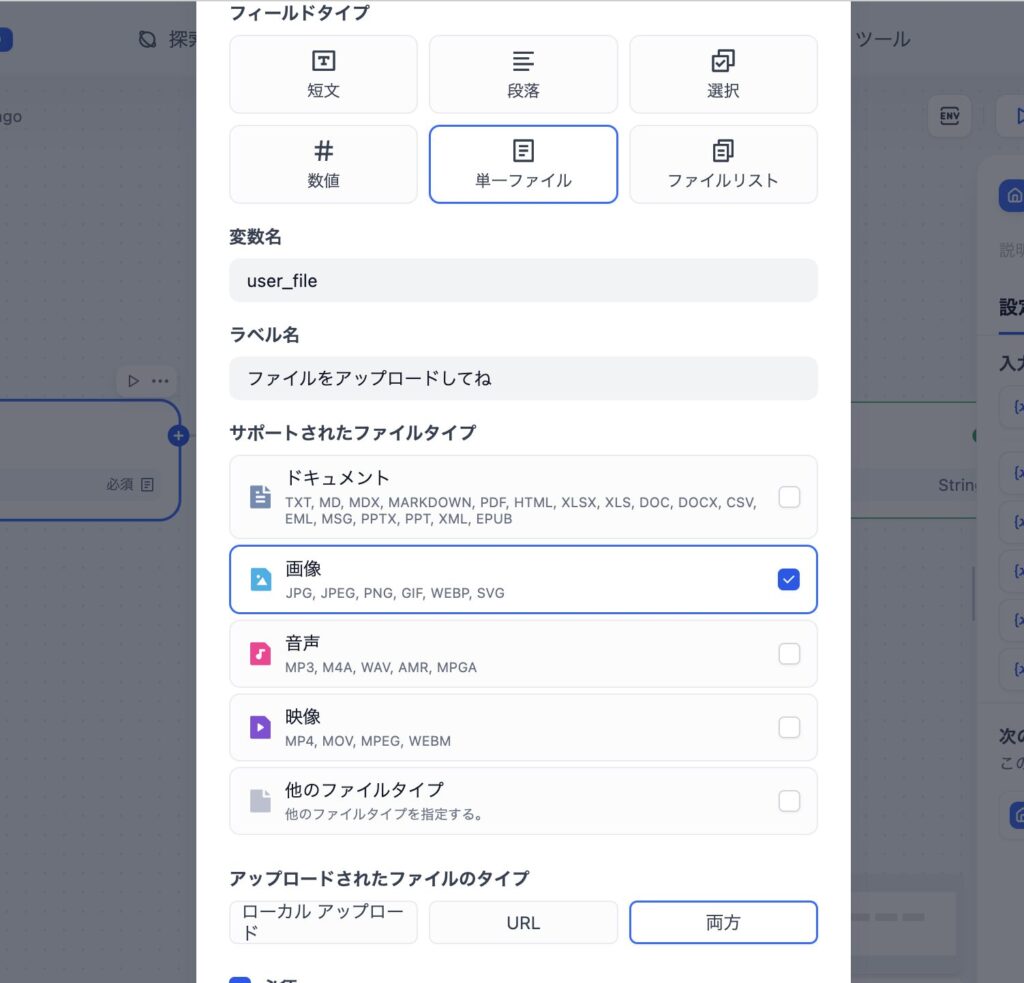Choose the 段落 paragraph field type
1024x983 pixels.
pos(523,74)
